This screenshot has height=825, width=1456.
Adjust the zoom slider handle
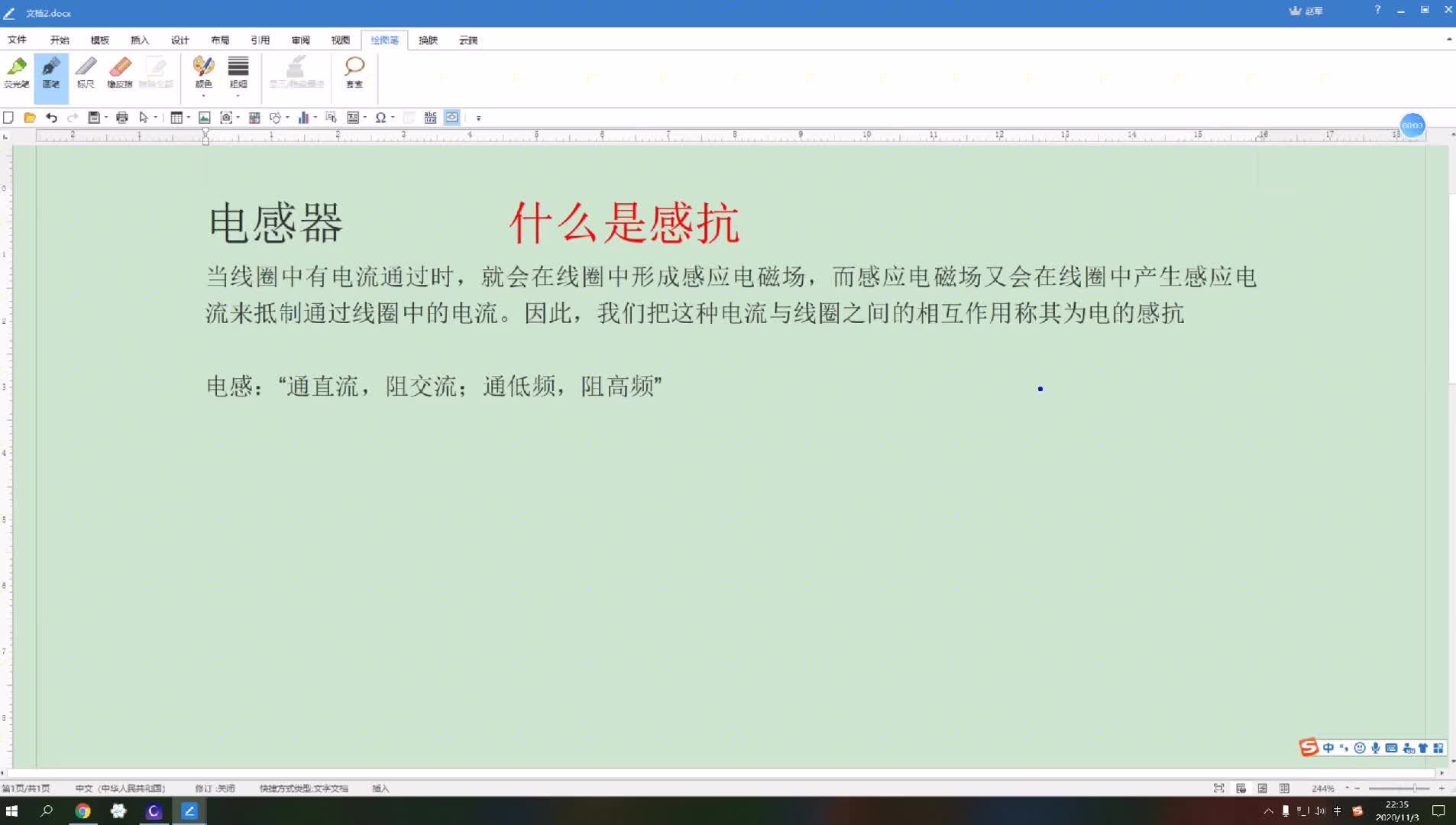pos(1415,788)
